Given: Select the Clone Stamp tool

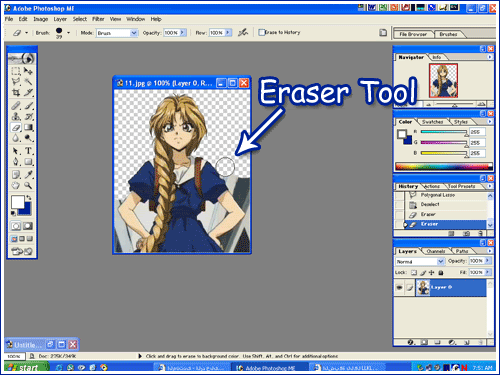Looking at the screenshot, I should tap(16, 116).
